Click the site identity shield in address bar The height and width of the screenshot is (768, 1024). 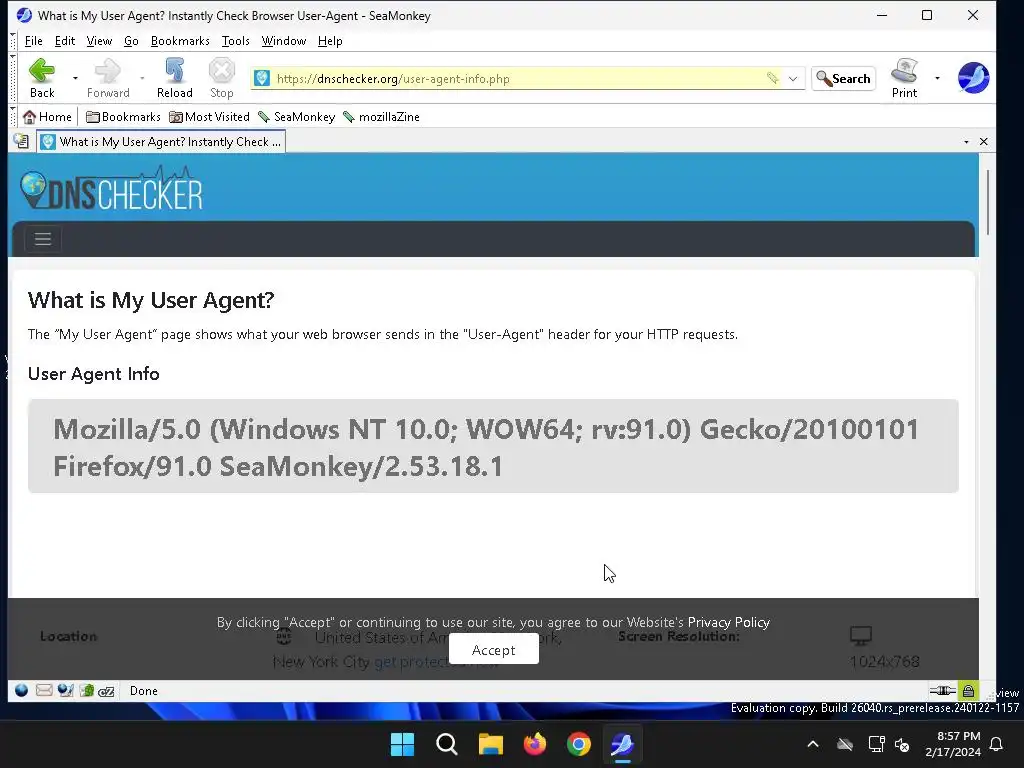[262, 78]
